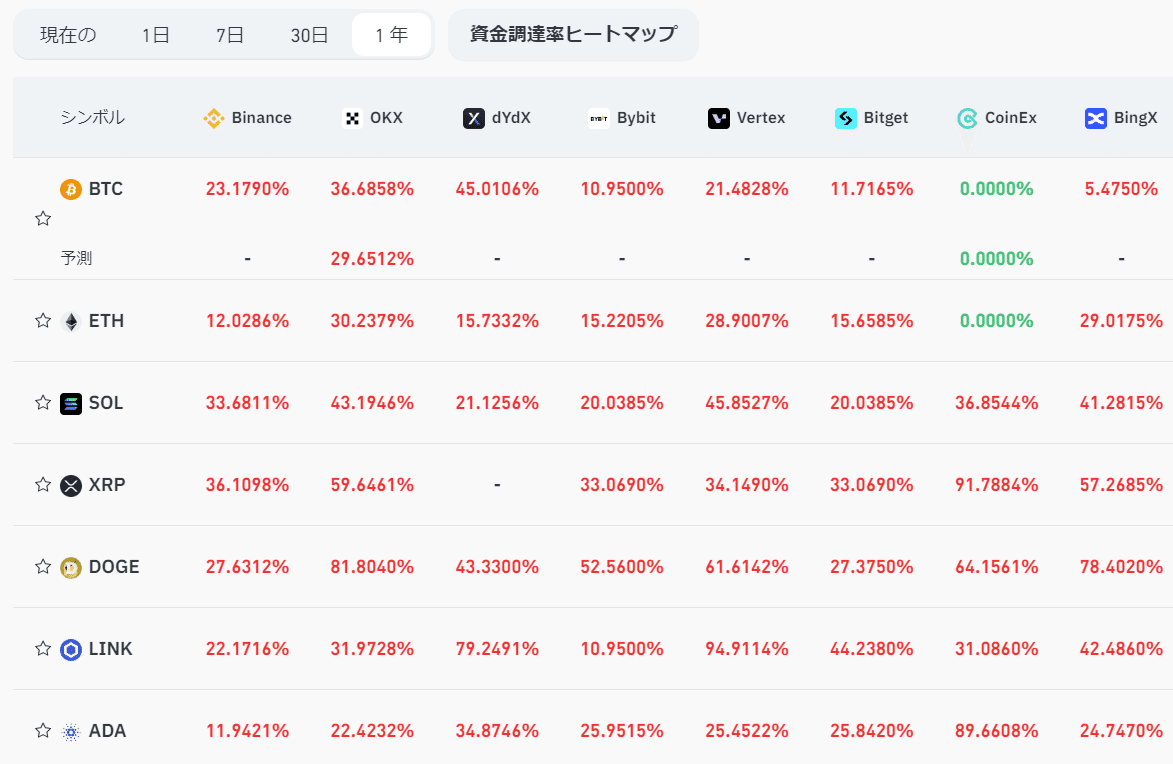Mark XRP as a favorite
The image size is (1173, 764).
42,485
